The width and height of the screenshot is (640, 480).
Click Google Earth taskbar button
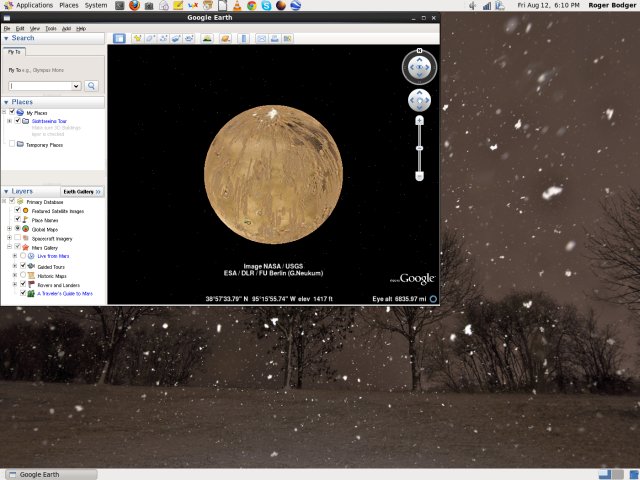click(x=51, y=474)
